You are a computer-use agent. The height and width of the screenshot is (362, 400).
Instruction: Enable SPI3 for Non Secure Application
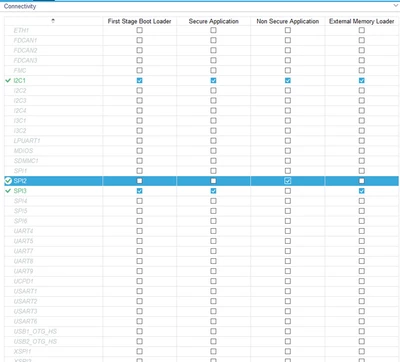coord(288,191)
